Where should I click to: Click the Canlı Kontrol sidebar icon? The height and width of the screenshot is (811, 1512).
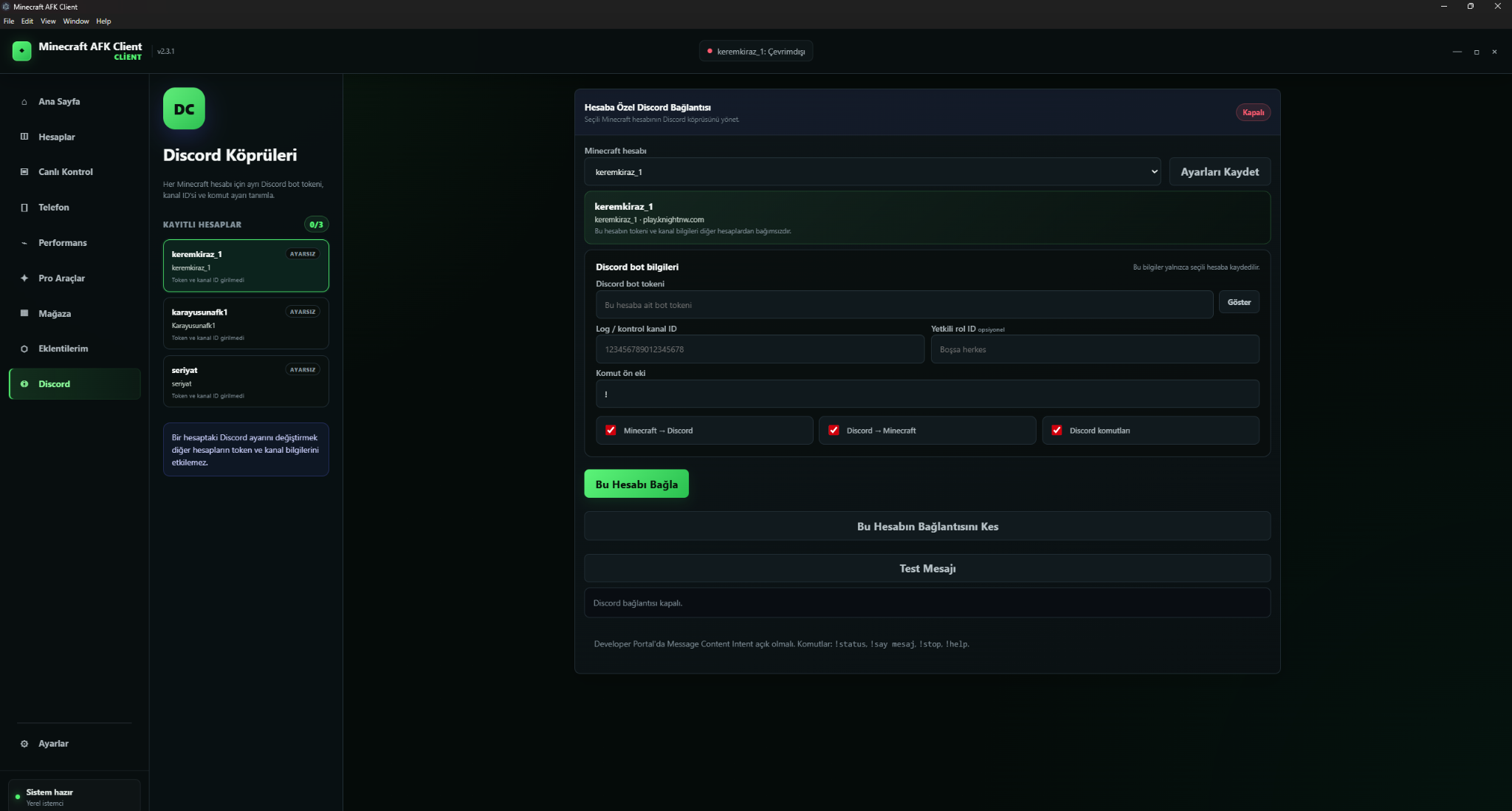tap(24, 172)
